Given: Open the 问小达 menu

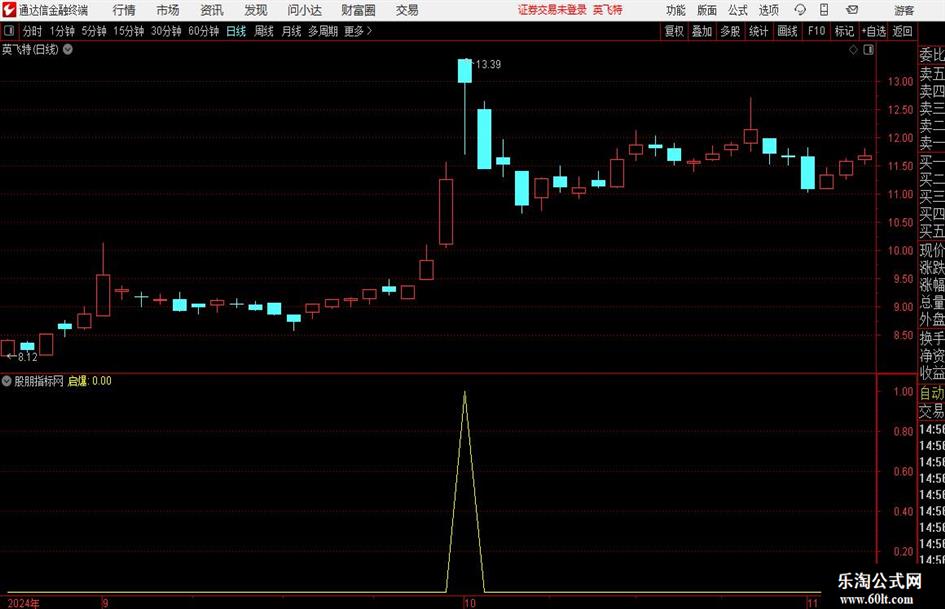Looking at the screenshot, I should pos(304,10).
